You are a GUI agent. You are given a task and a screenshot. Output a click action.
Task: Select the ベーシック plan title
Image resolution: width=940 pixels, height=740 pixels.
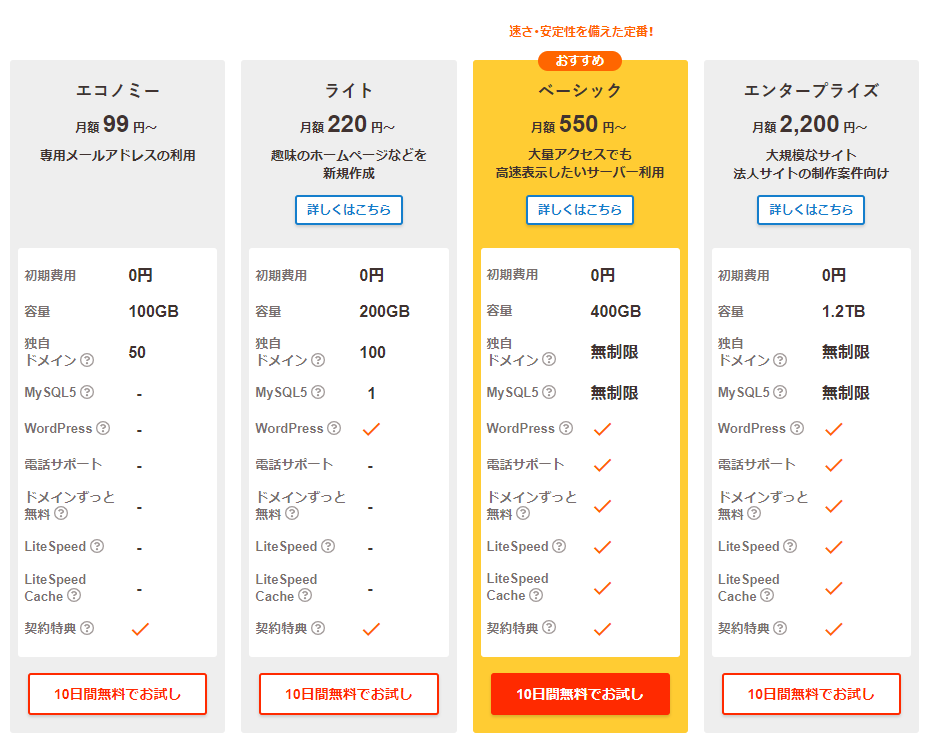coord(580,91)
